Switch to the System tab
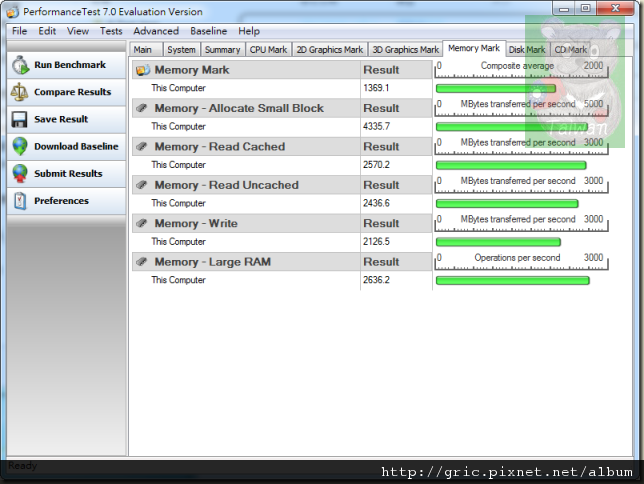This screenshot has width=644, height=484. click(x=182, y=50)
